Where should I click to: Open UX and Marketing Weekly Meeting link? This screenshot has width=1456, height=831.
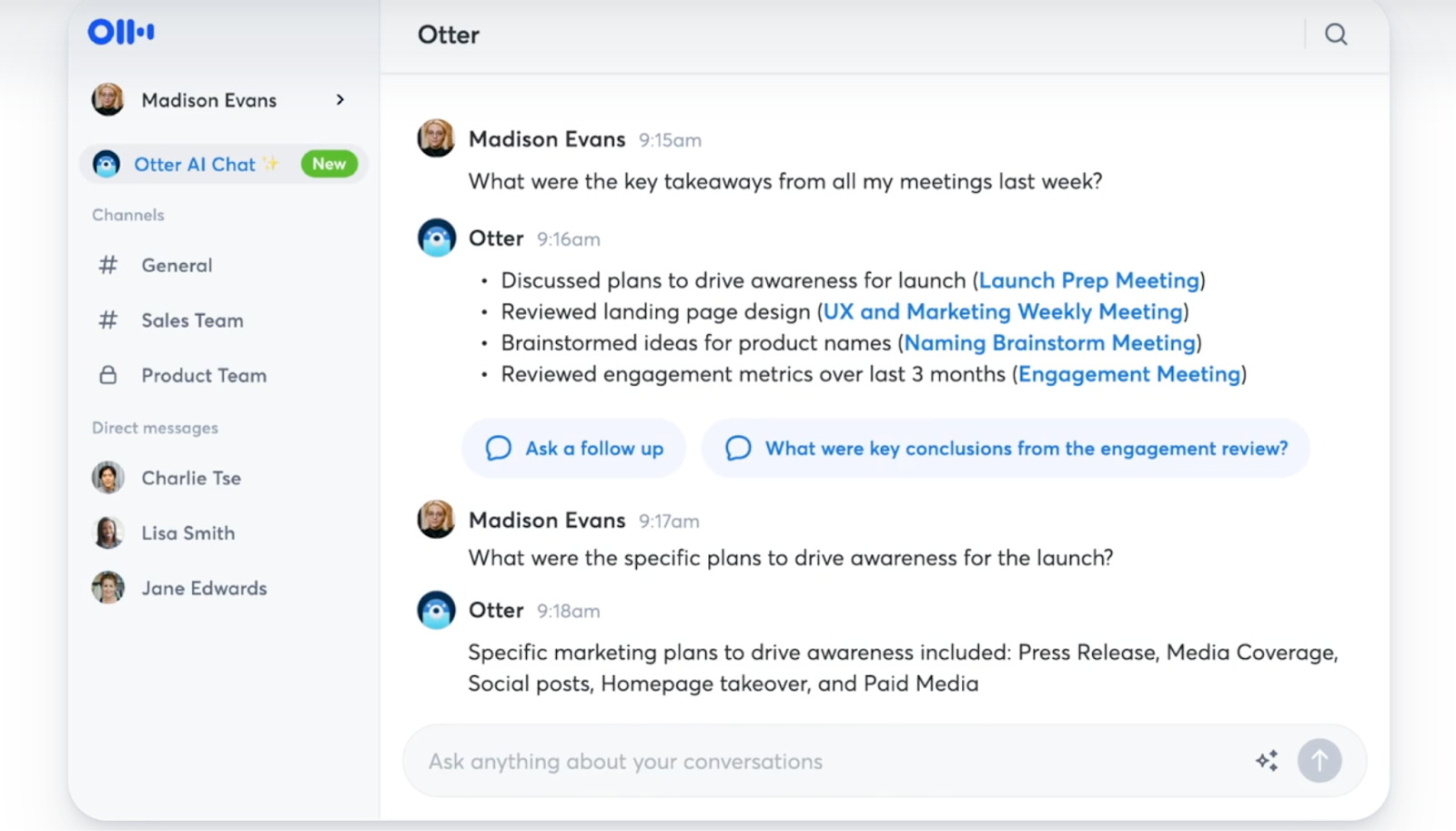pos(1003,311)
